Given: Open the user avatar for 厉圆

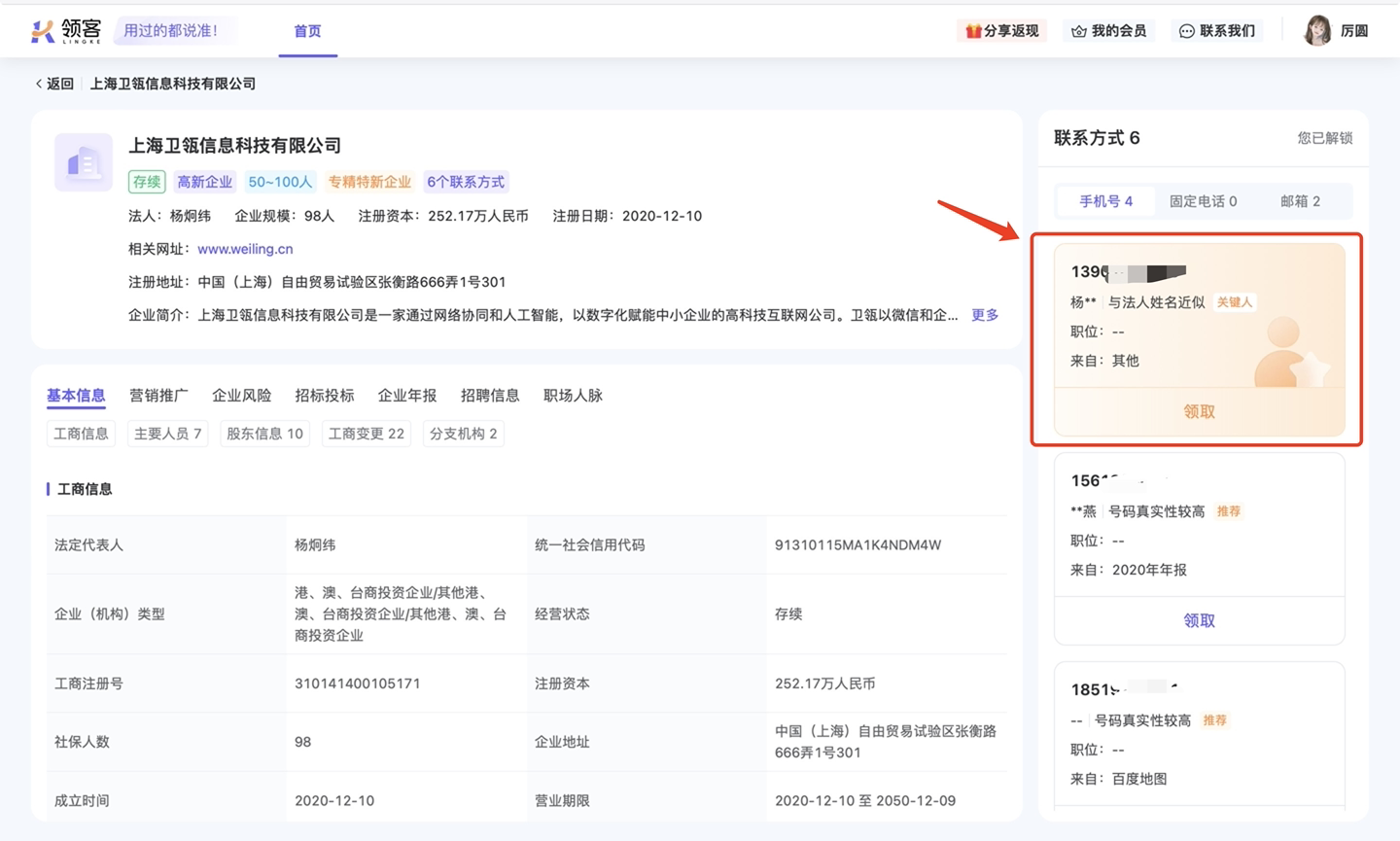Looking at the screenshot, I should pos(1317,30).
